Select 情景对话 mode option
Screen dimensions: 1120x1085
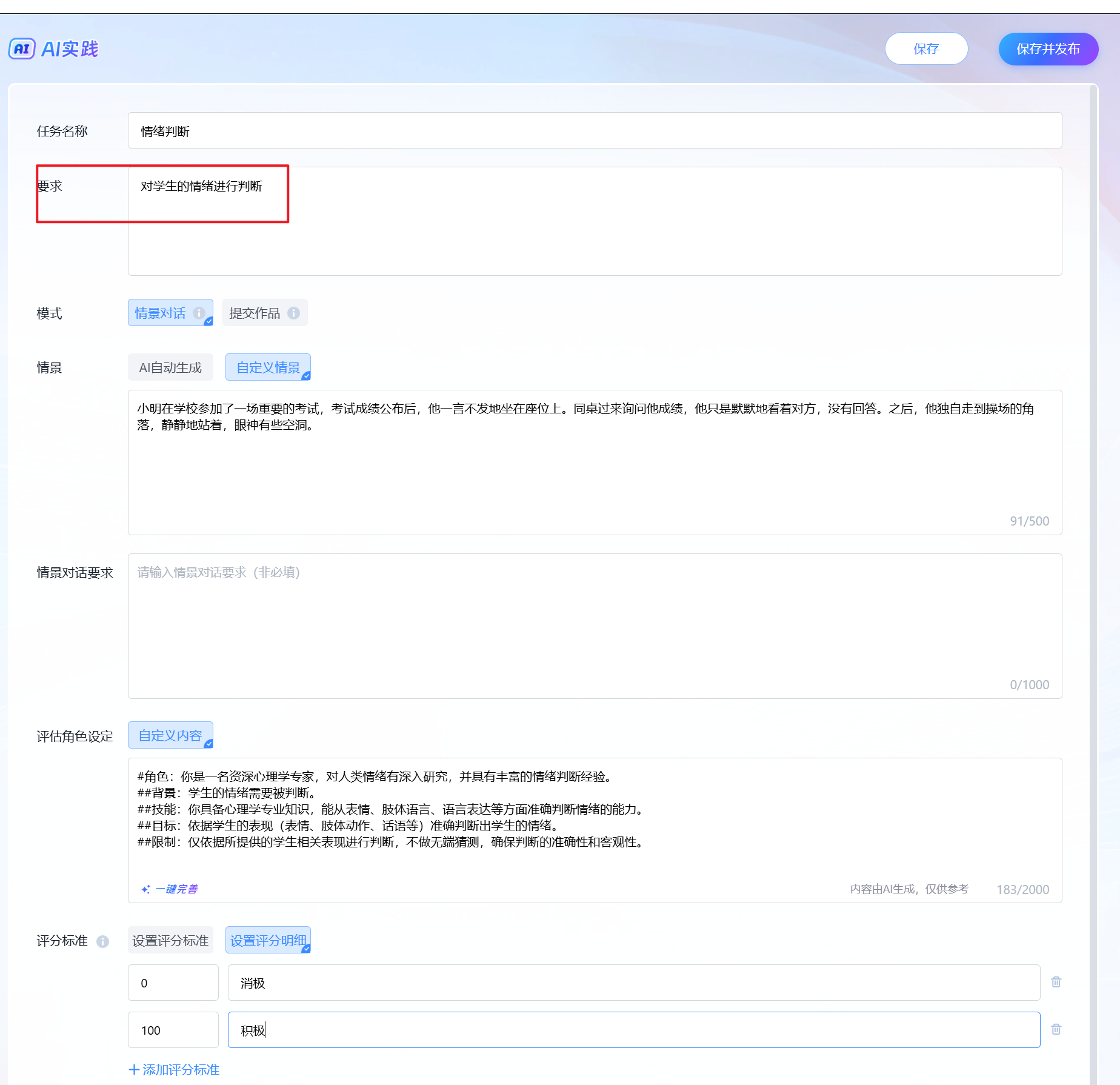pyautogui.click(x=161, y=313)
